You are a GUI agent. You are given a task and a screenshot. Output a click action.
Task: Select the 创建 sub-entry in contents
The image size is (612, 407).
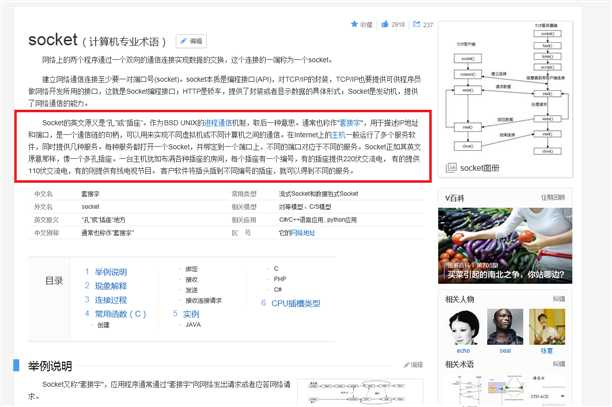pyautogui.click(x=103, y=325)
